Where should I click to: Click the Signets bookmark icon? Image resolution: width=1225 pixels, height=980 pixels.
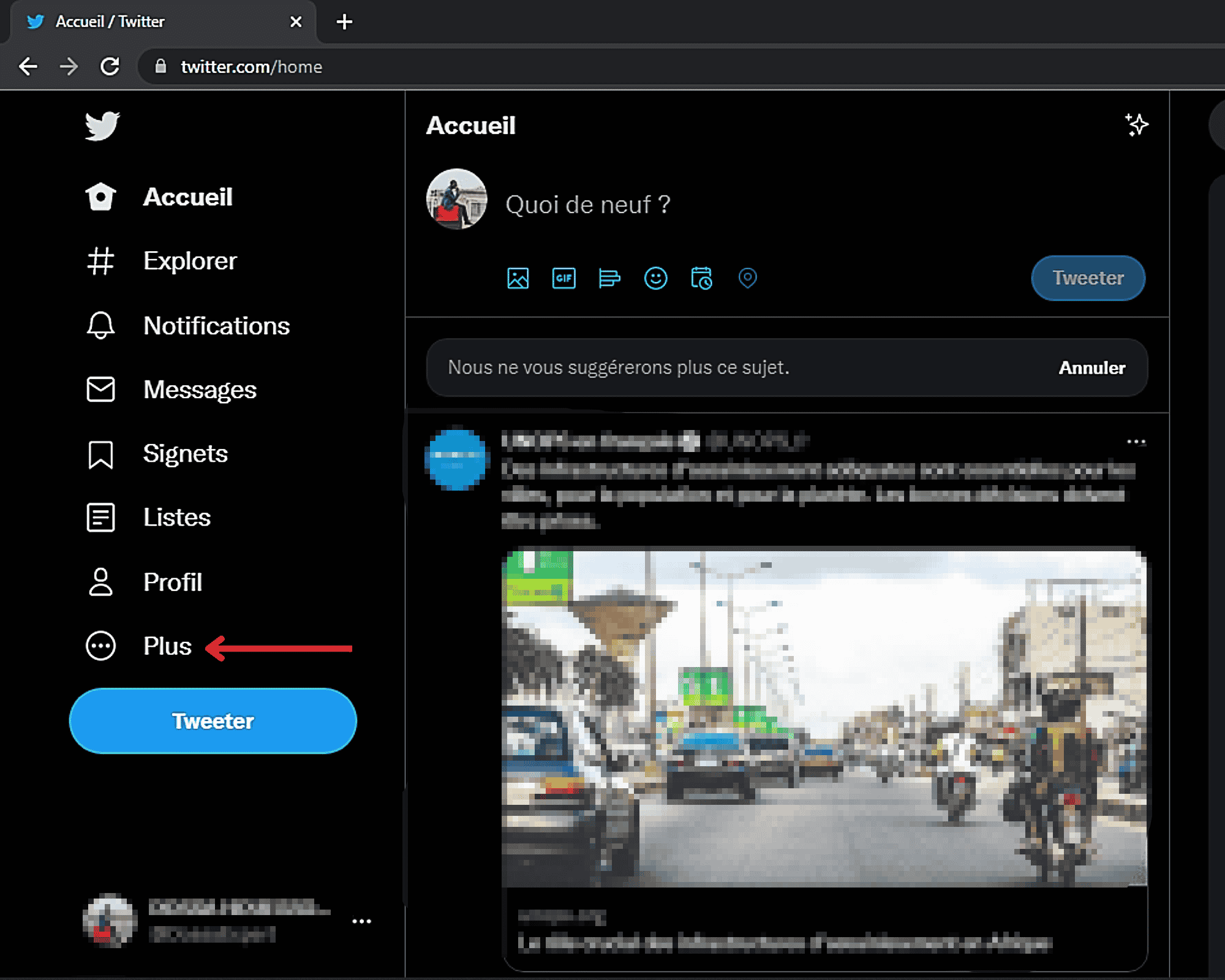coord(101,455)
